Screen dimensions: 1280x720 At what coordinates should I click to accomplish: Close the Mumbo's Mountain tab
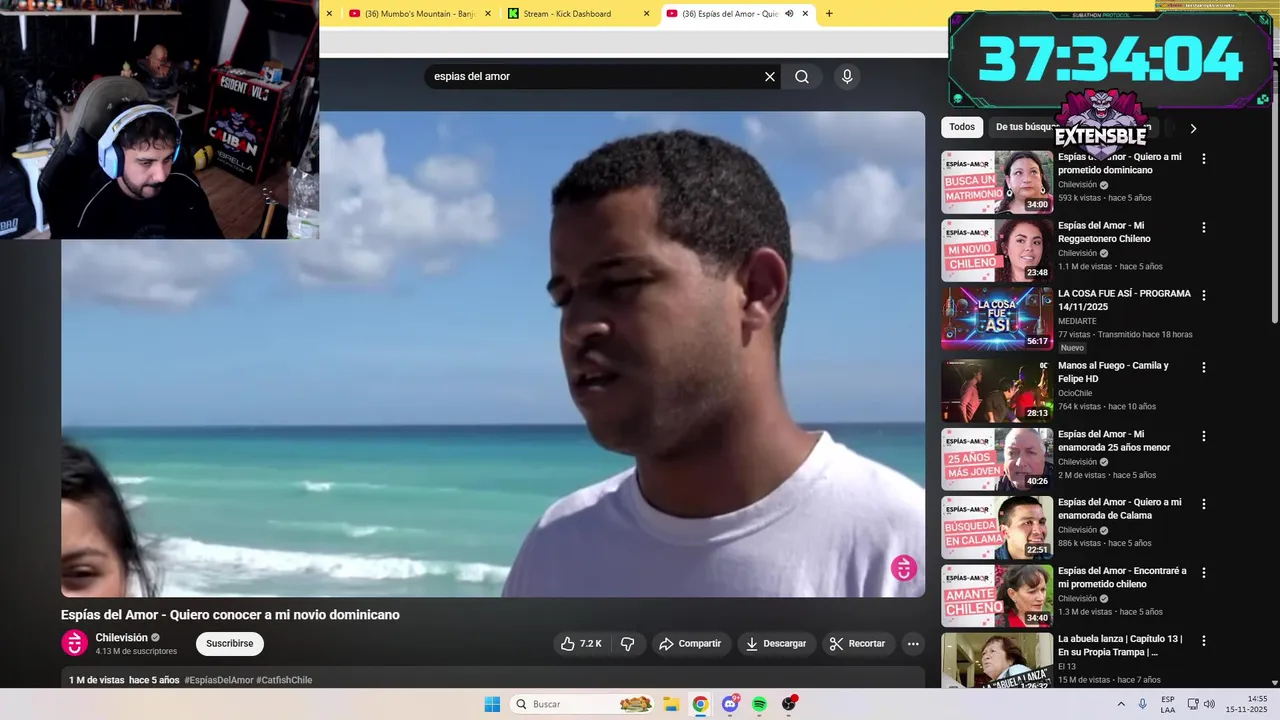(x=488, y=14)
